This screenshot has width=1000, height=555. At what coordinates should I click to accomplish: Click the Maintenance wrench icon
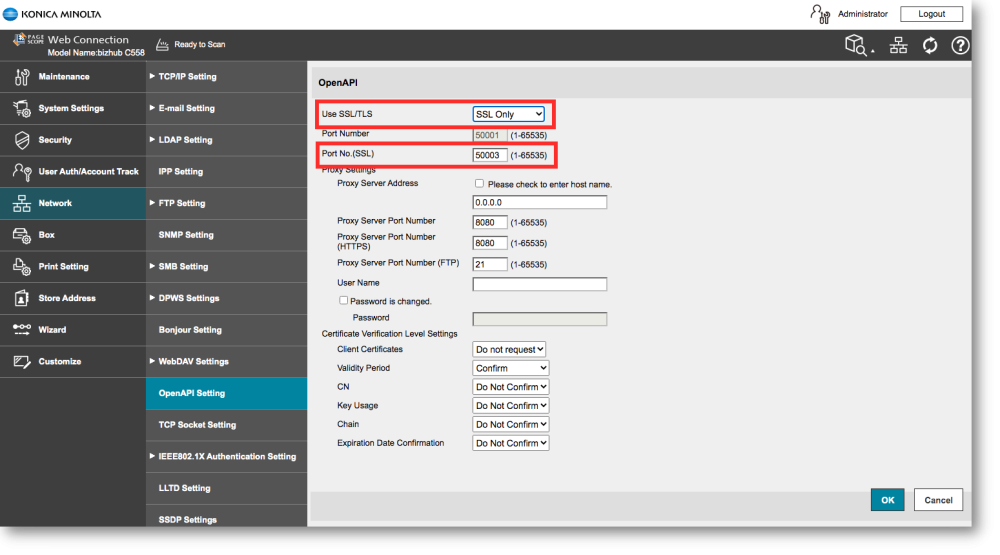pyautogui.click(x=22, y=77)
